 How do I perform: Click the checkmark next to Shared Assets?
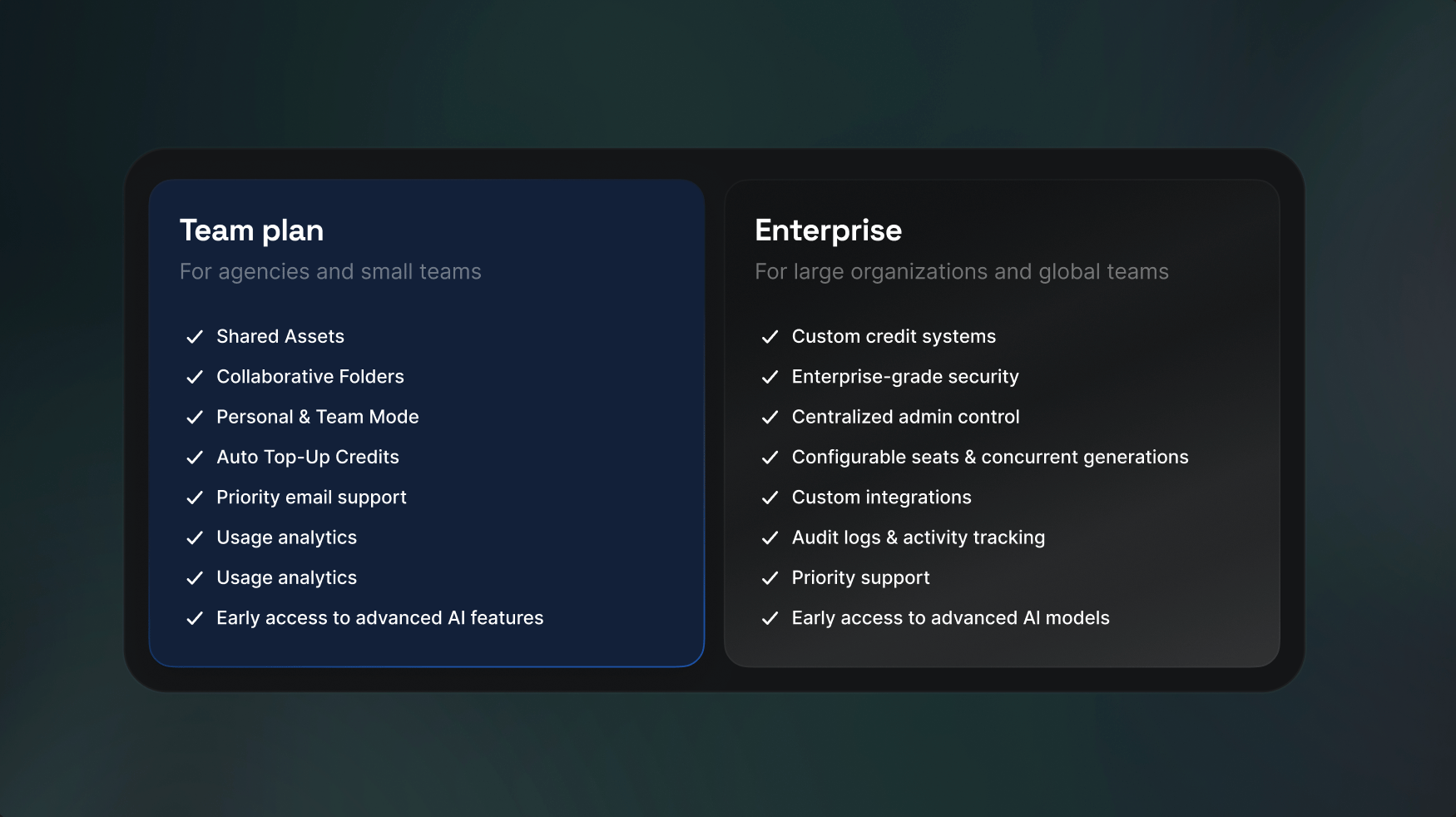[x=195, y=337]
